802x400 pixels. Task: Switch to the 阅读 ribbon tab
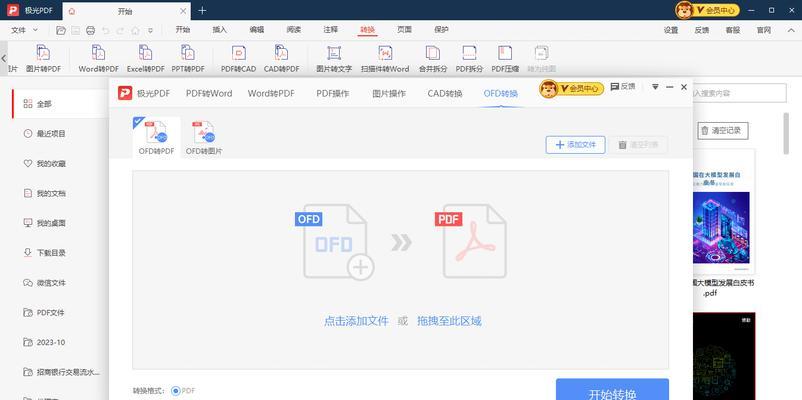(x=294, y=30)
